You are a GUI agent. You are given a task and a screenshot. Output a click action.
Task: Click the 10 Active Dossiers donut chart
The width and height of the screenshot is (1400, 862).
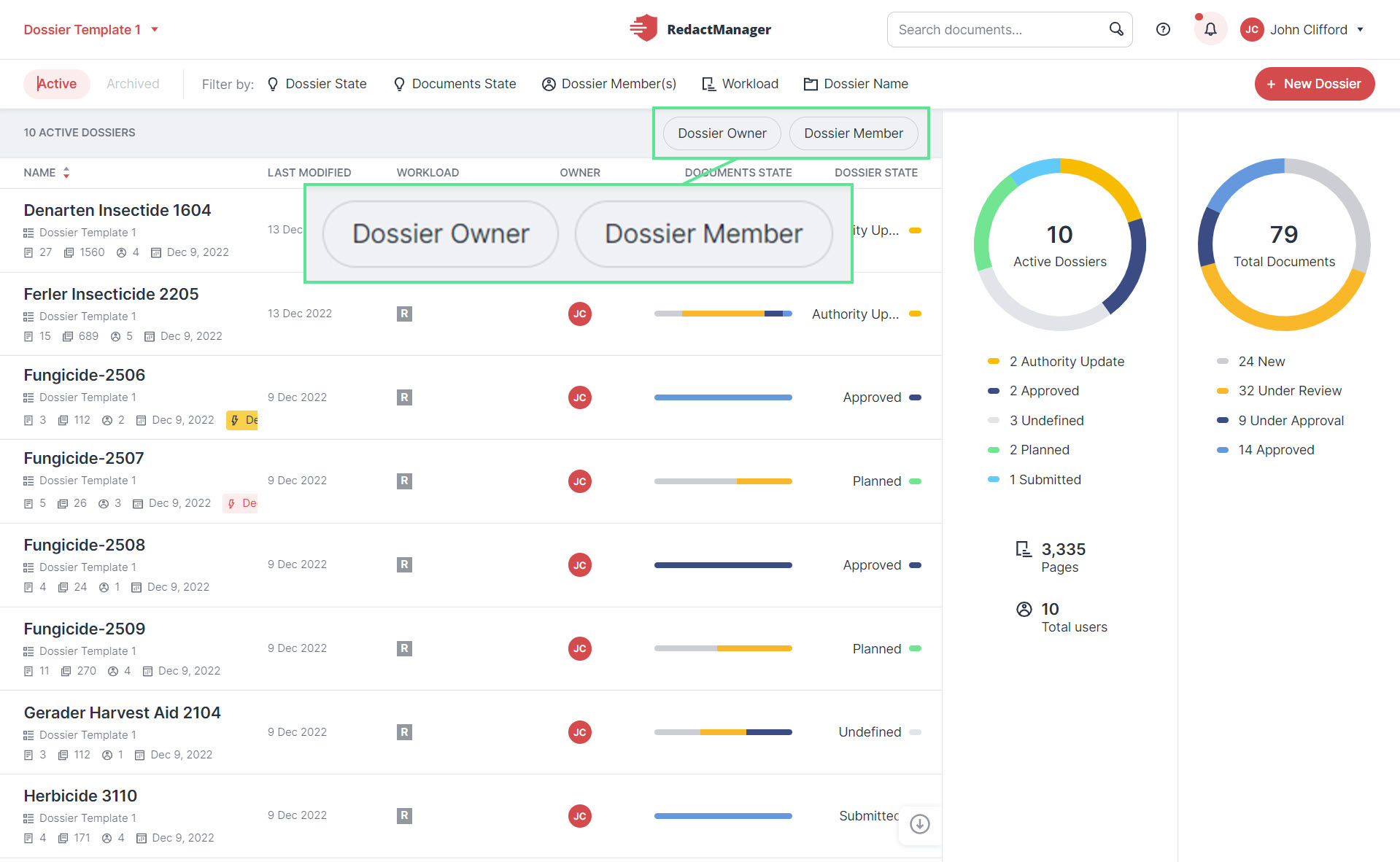(1060, 244)
